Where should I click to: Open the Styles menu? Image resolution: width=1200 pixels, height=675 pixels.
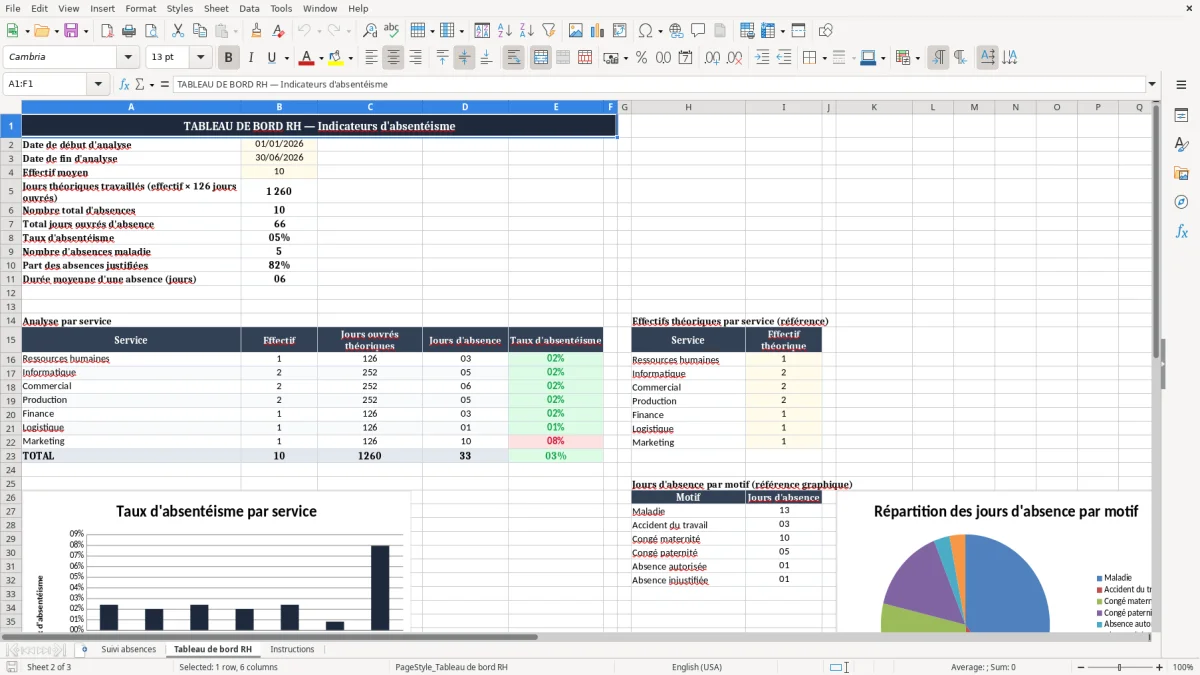click(180, 8)
